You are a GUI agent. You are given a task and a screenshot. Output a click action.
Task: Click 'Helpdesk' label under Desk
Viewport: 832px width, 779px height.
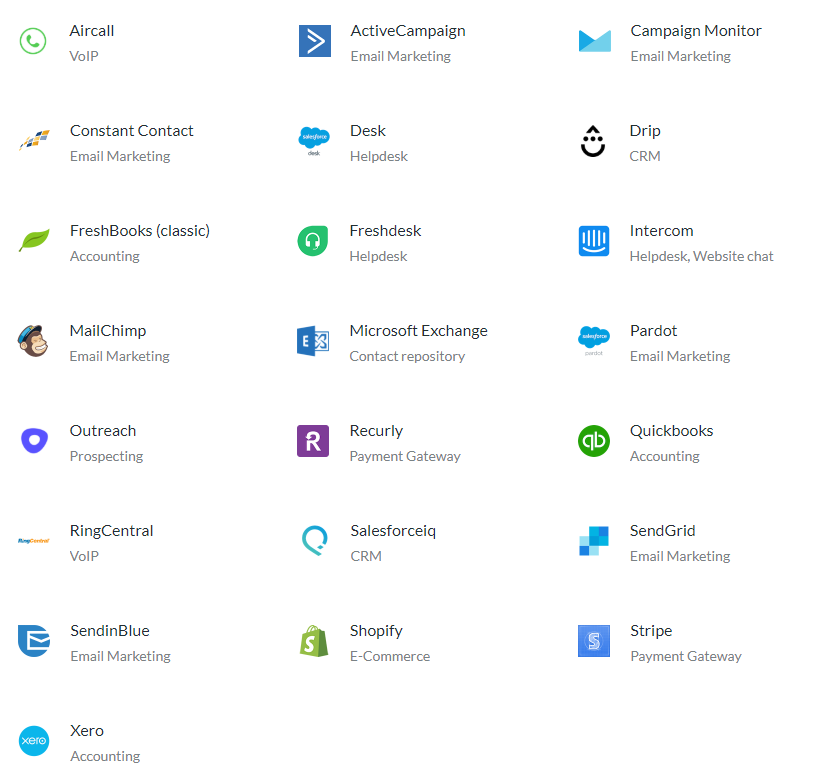(x=379, y=157)
